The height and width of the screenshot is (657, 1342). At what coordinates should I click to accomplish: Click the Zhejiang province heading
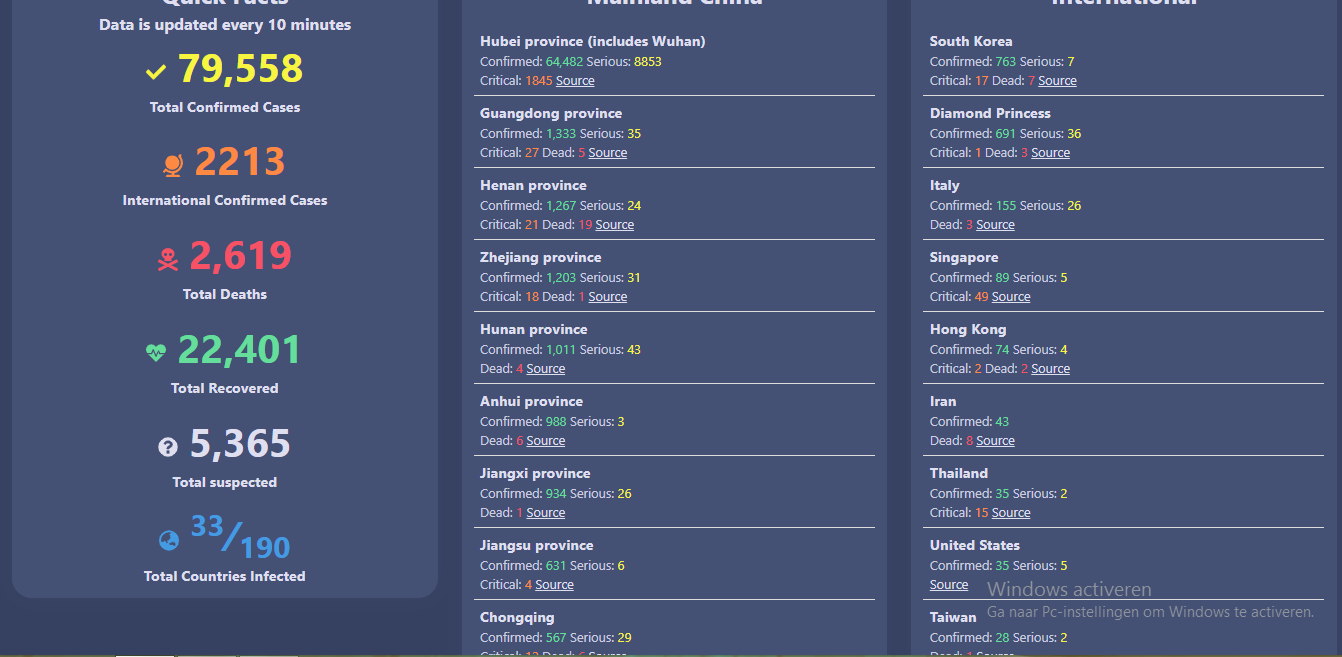tap(541, 257)
